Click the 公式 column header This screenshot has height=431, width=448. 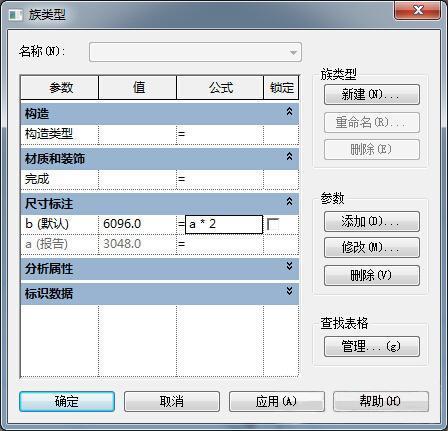click(x=220, y=88)
